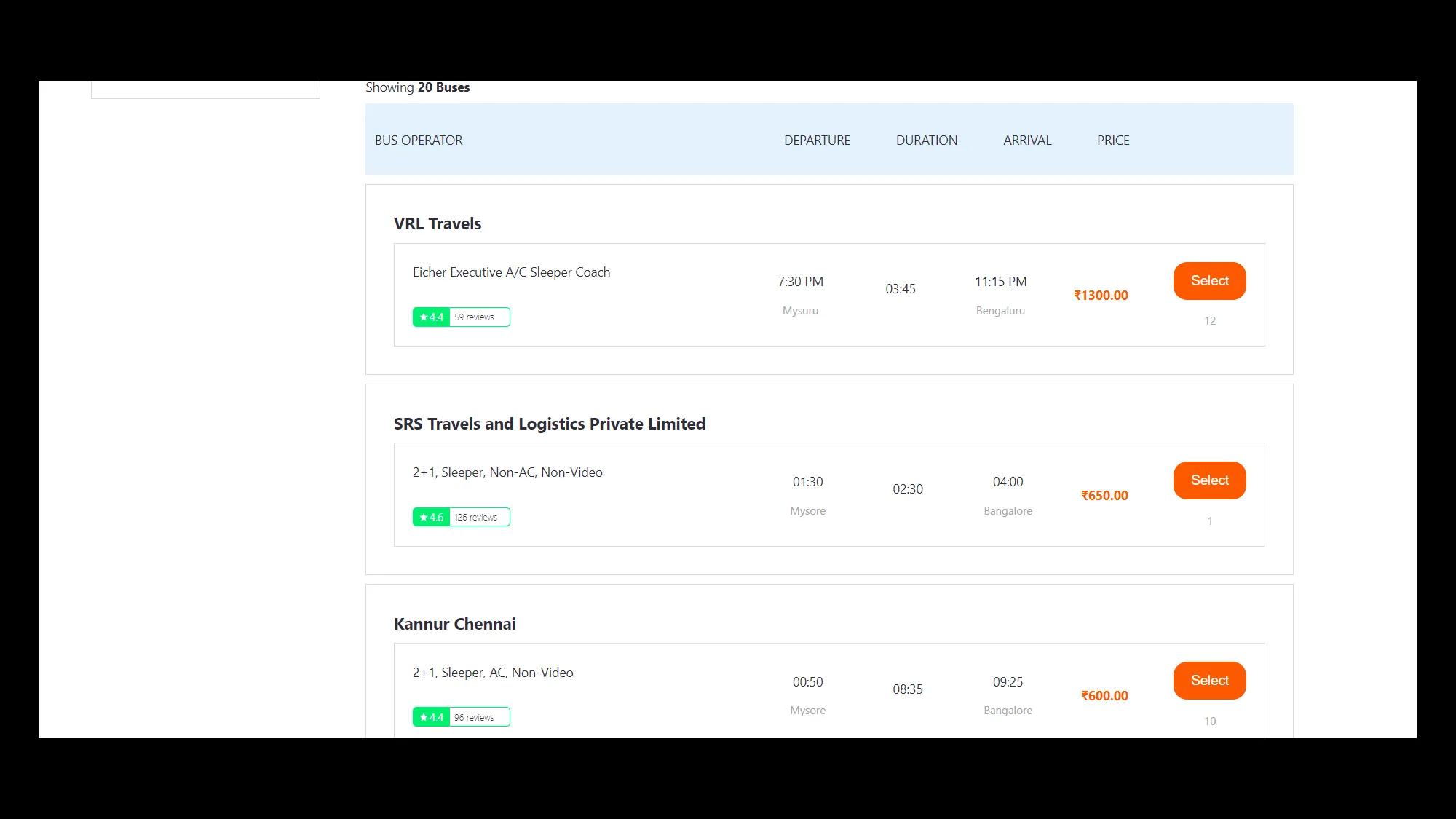Click the 02:30 duration value
This screenshot has width=1456, height=819.
908,489
